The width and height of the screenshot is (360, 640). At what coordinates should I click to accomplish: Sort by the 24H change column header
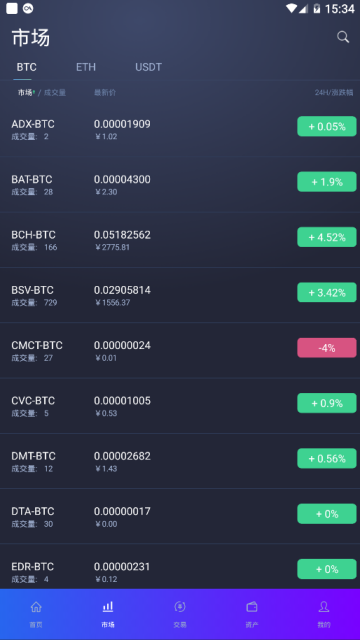click(334, 93)
